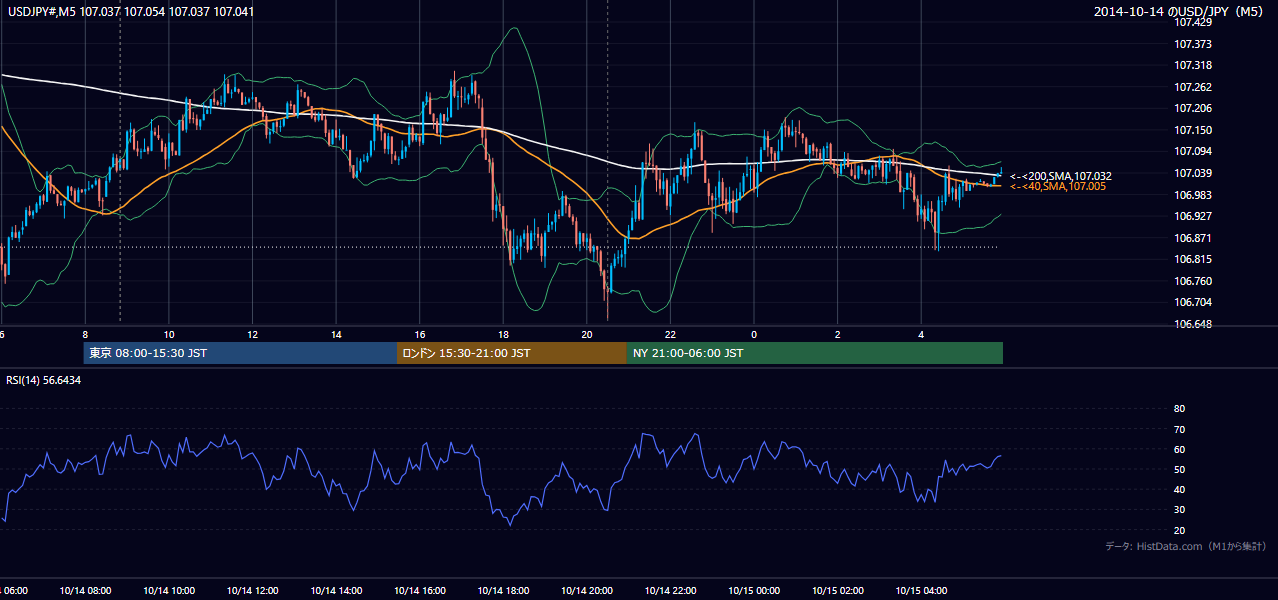This screenshot has width=1278, height=600.
Task: Click the 10/15 02:00 time axis label
Action: 837,590
